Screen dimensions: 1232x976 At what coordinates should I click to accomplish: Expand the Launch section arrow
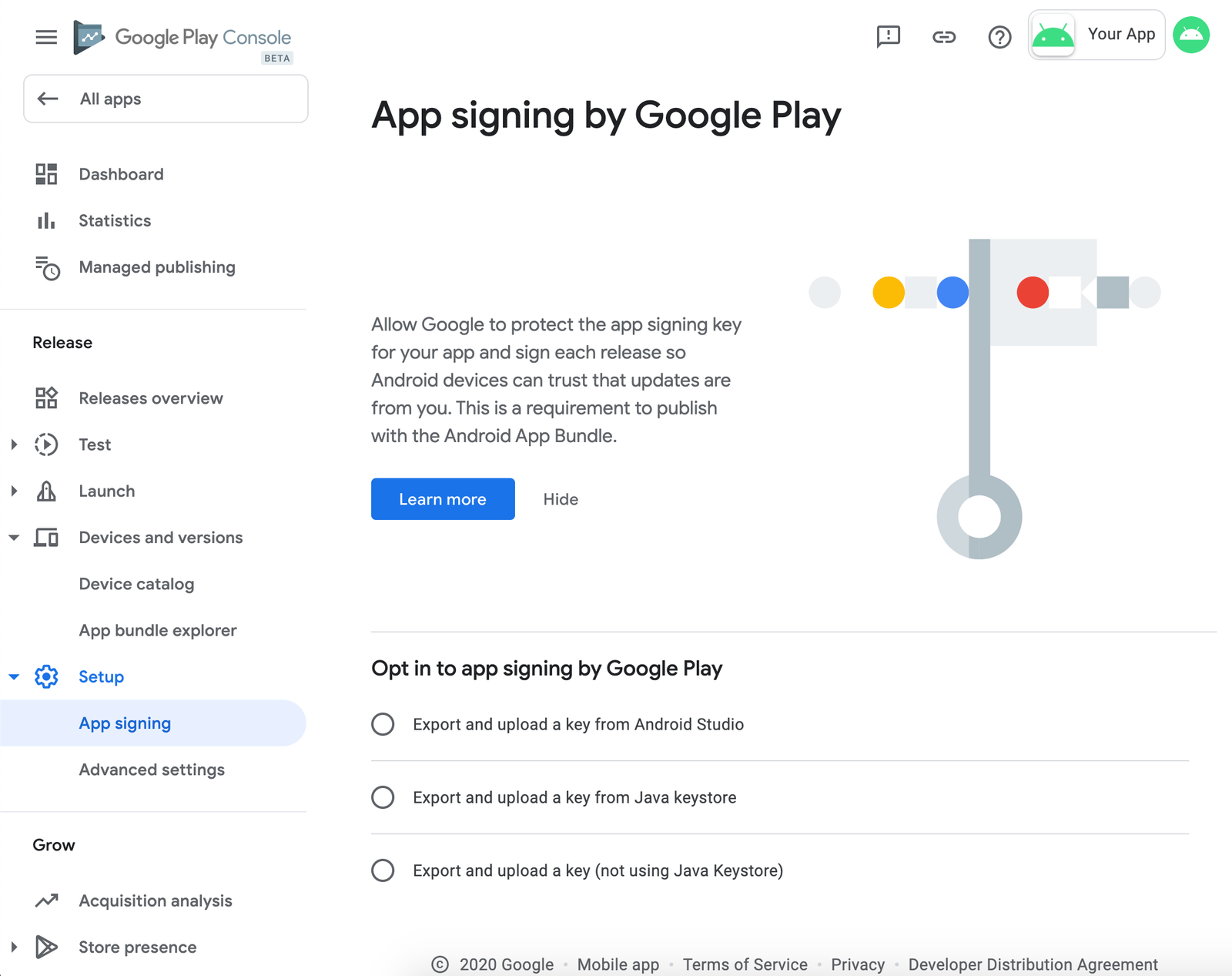pos(14,491)
